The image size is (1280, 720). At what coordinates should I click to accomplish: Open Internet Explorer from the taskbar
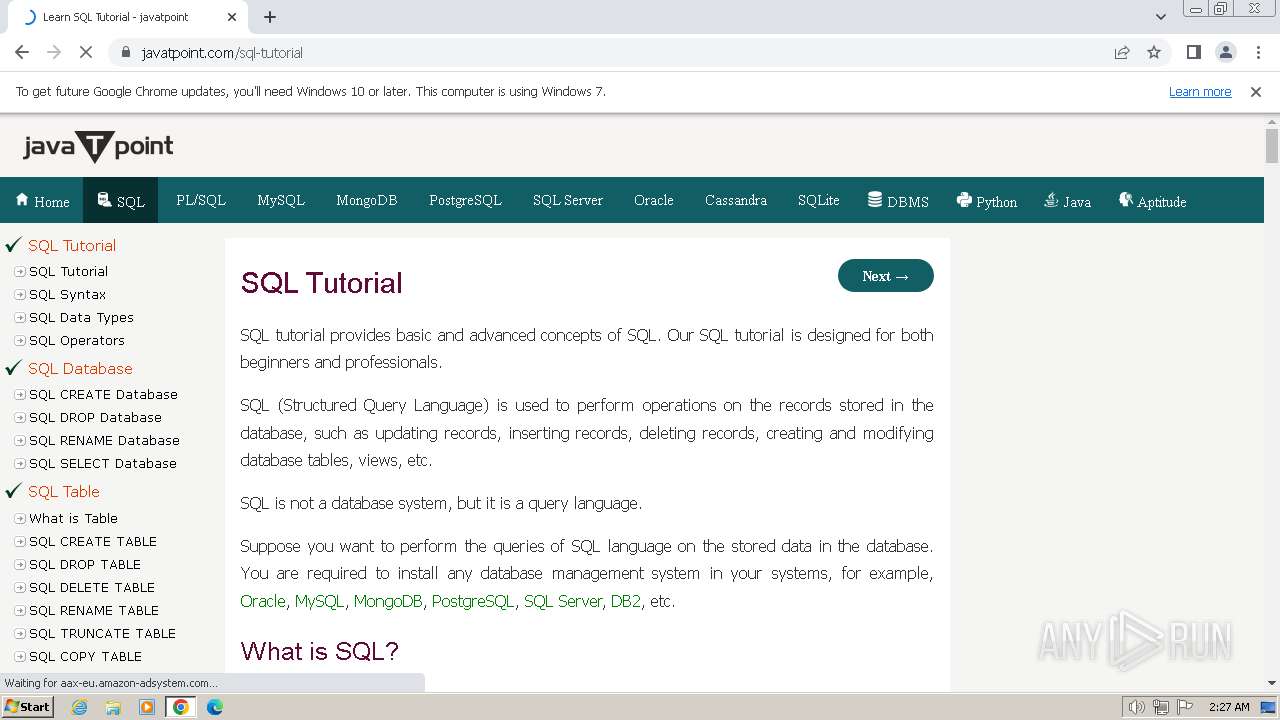tap(79, 707)
